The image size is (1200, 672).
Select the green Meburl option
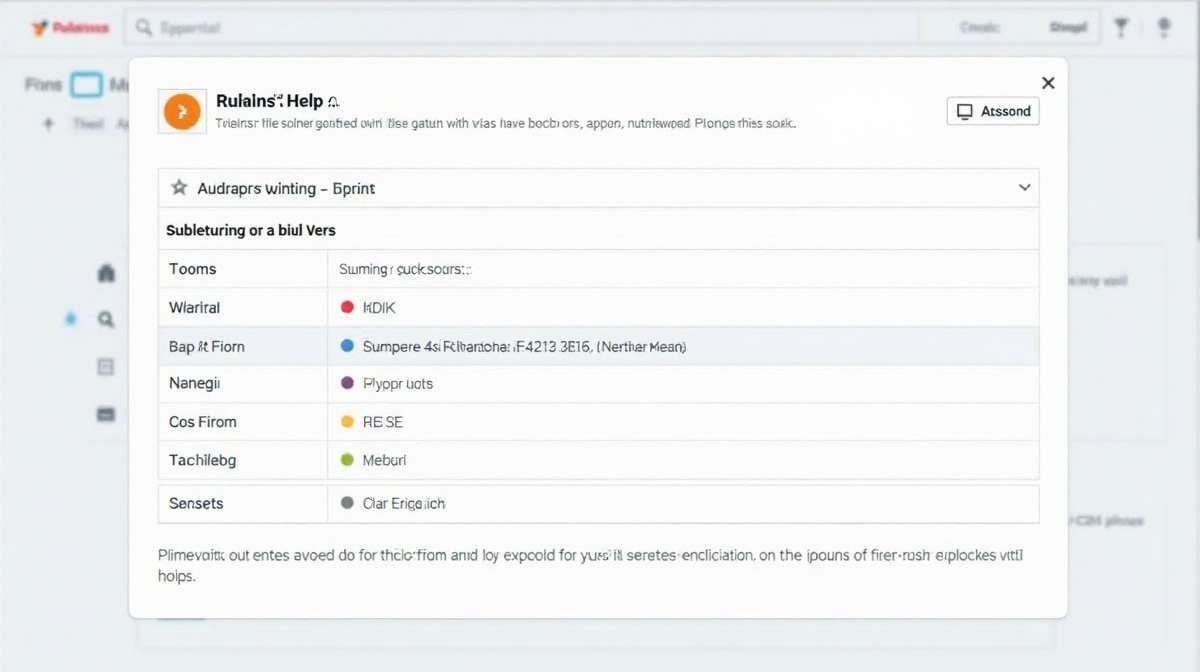point(384,460)
